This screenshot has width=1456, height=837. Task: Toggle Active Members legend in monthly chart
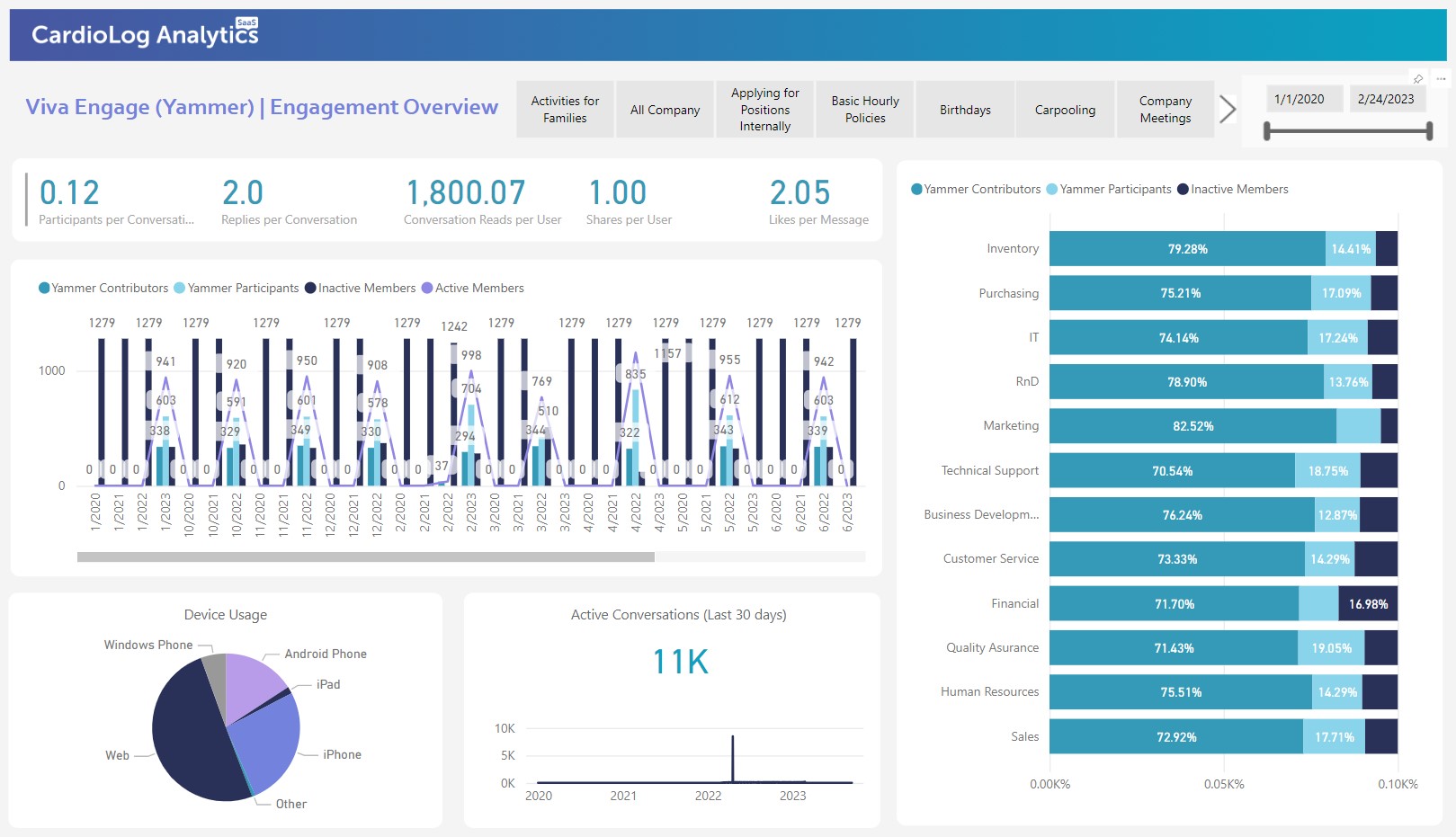[473, 288]
